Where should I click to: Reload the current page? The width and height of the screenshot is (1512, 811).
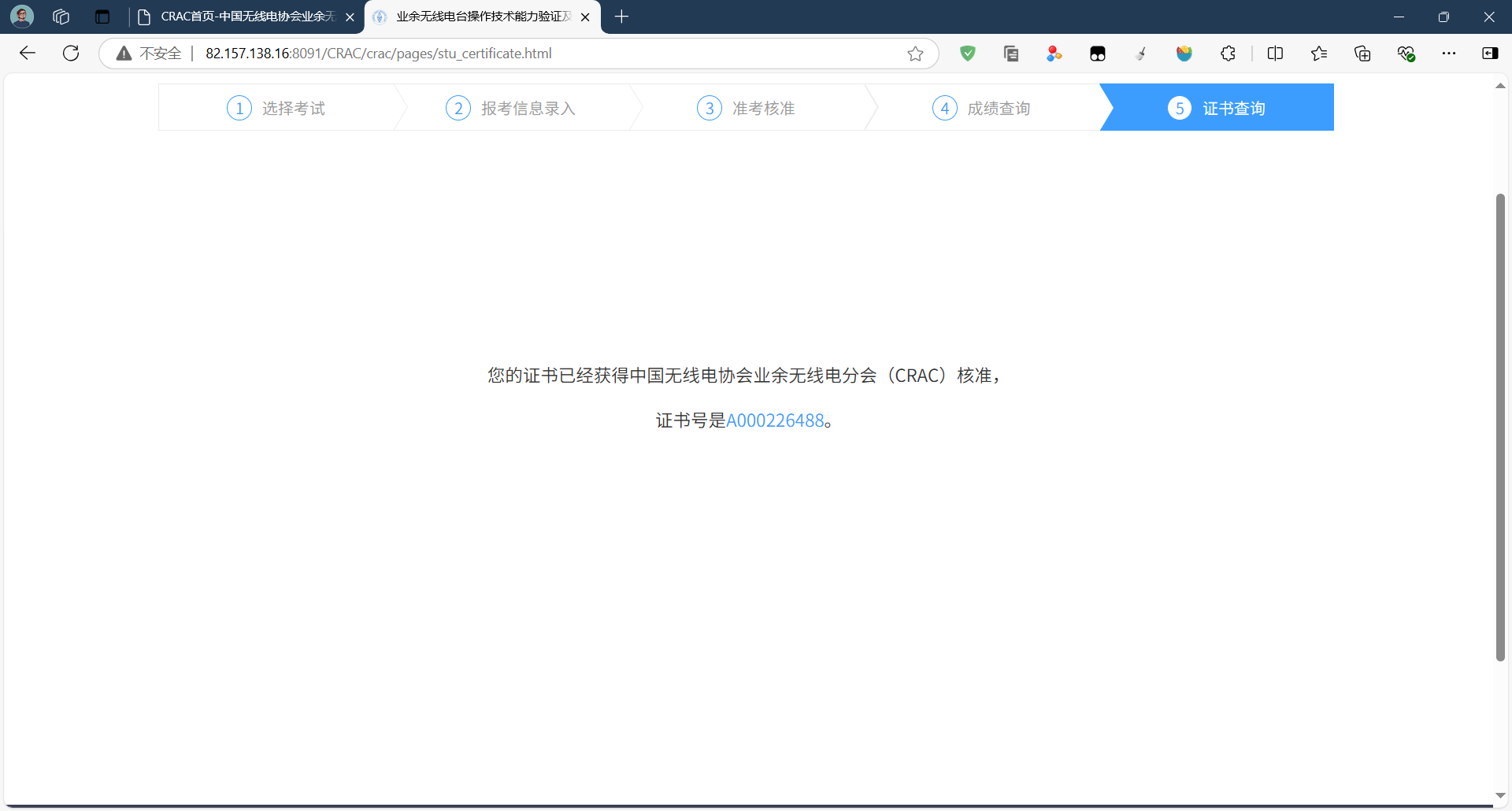click(71, 53)
